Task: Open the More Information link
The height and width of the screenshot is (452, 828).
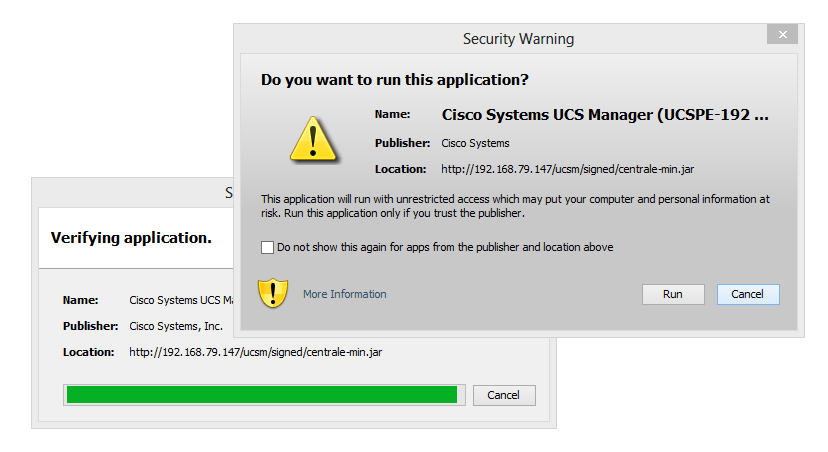Action: pos(344,294)
